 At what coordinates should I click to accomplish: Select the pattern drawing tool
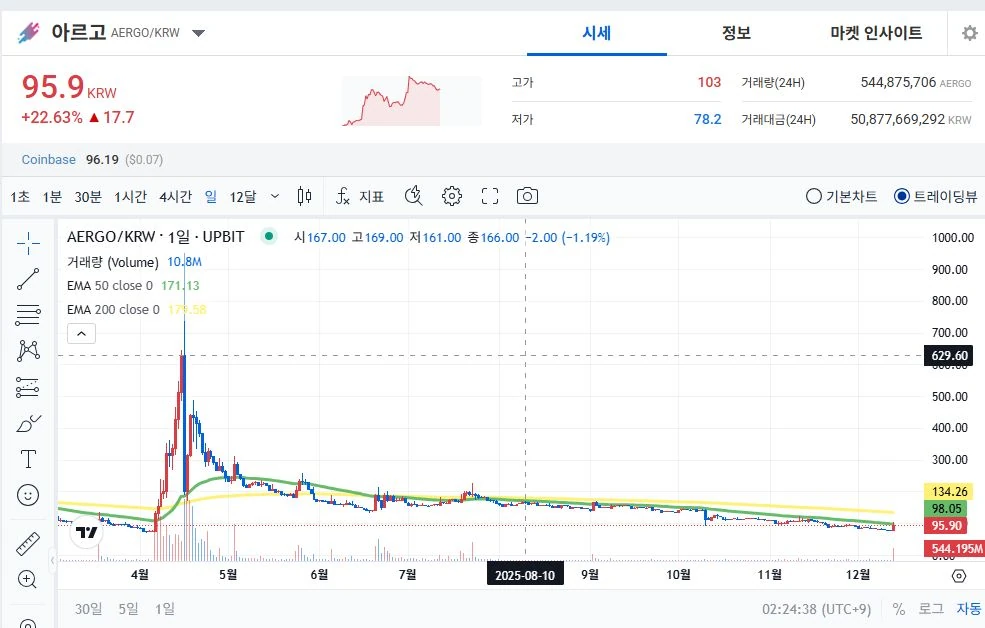[28, 350]
